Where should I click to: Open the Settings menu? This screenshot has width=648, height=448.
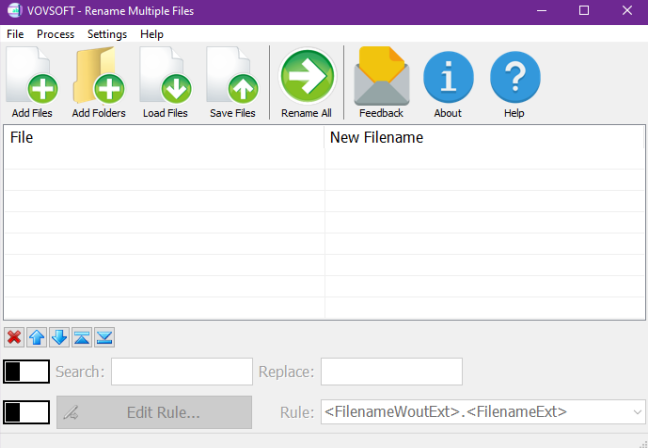coord(107,34)
